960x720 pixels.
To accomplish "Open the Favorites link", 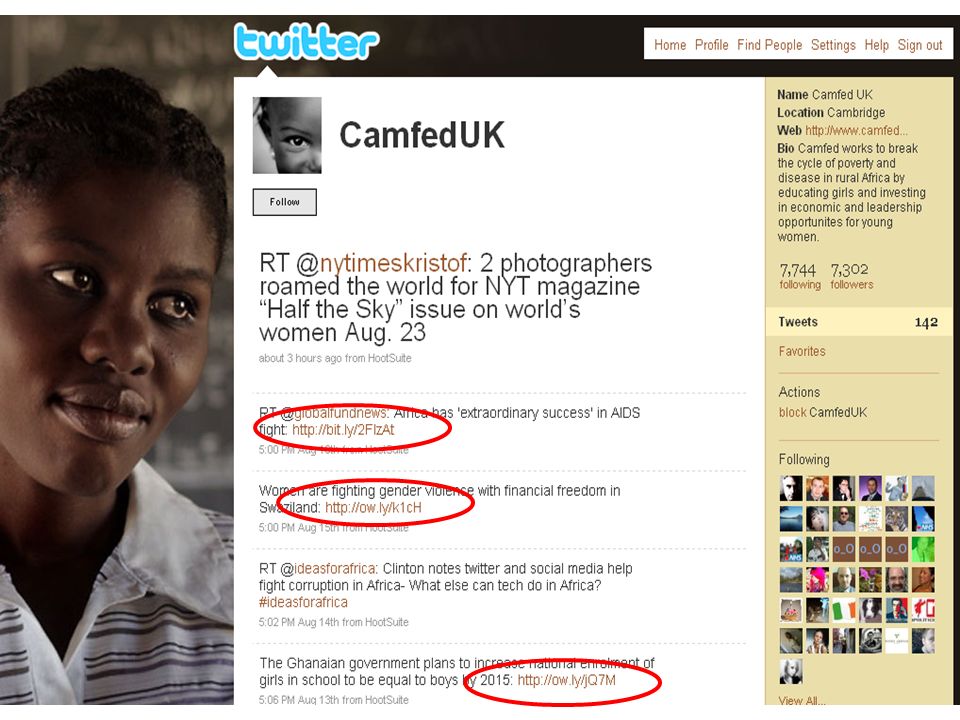I will (802, 351).
